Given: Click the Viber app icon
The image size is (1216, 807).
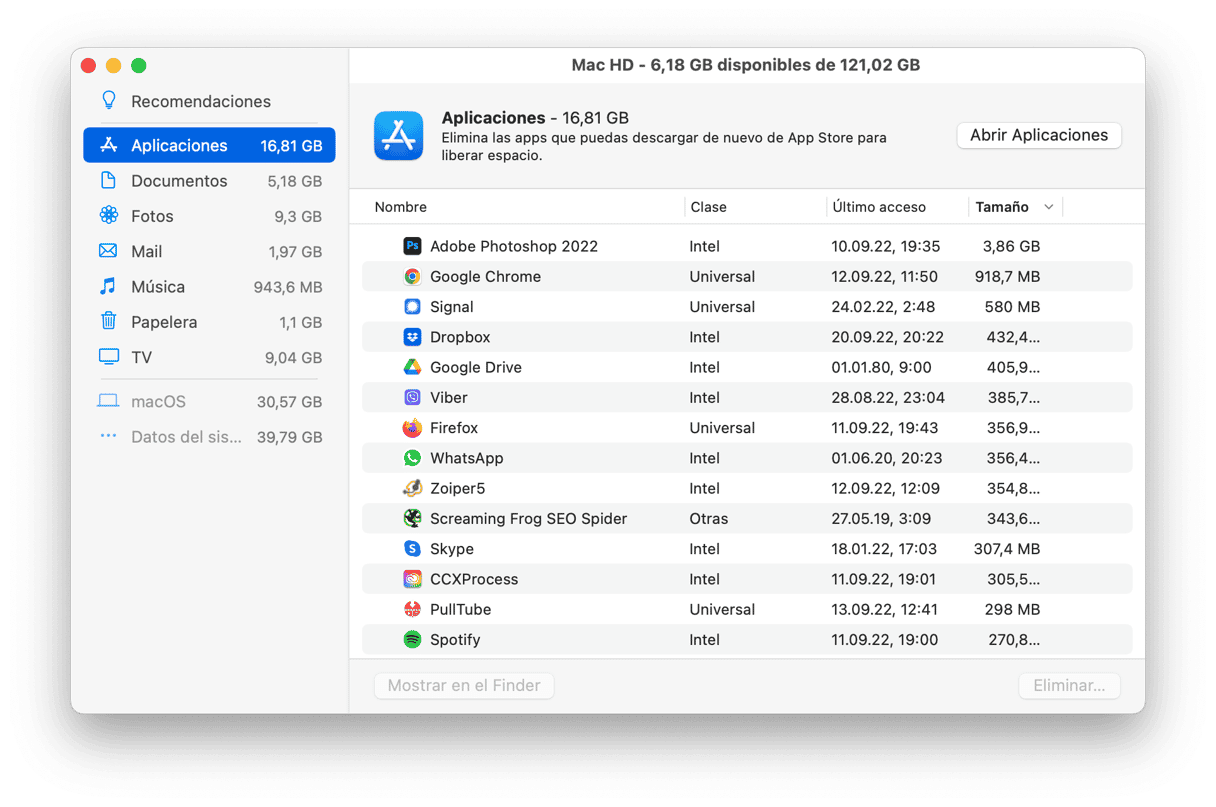Looking at the screenshot, I should 412,398.
